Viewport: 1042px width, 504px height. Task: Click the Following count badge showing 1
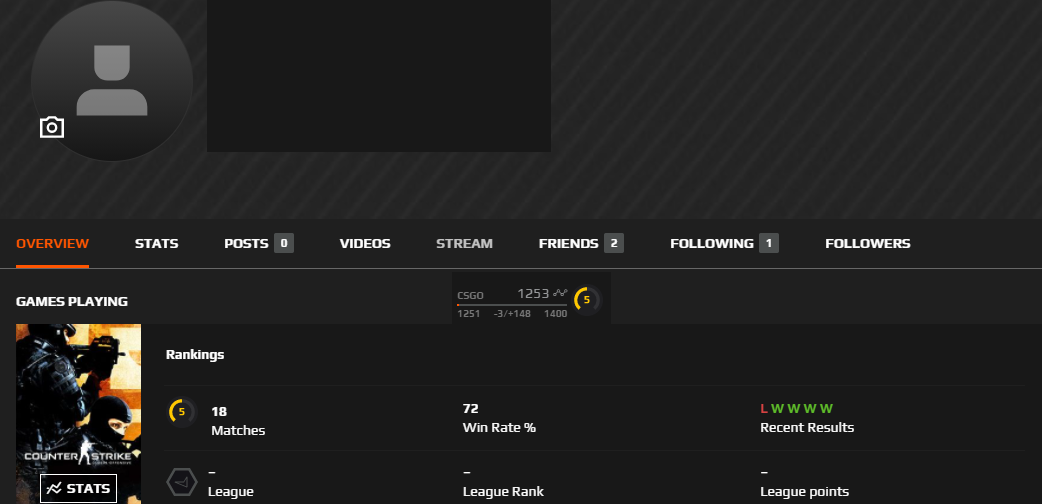(769, 243)
